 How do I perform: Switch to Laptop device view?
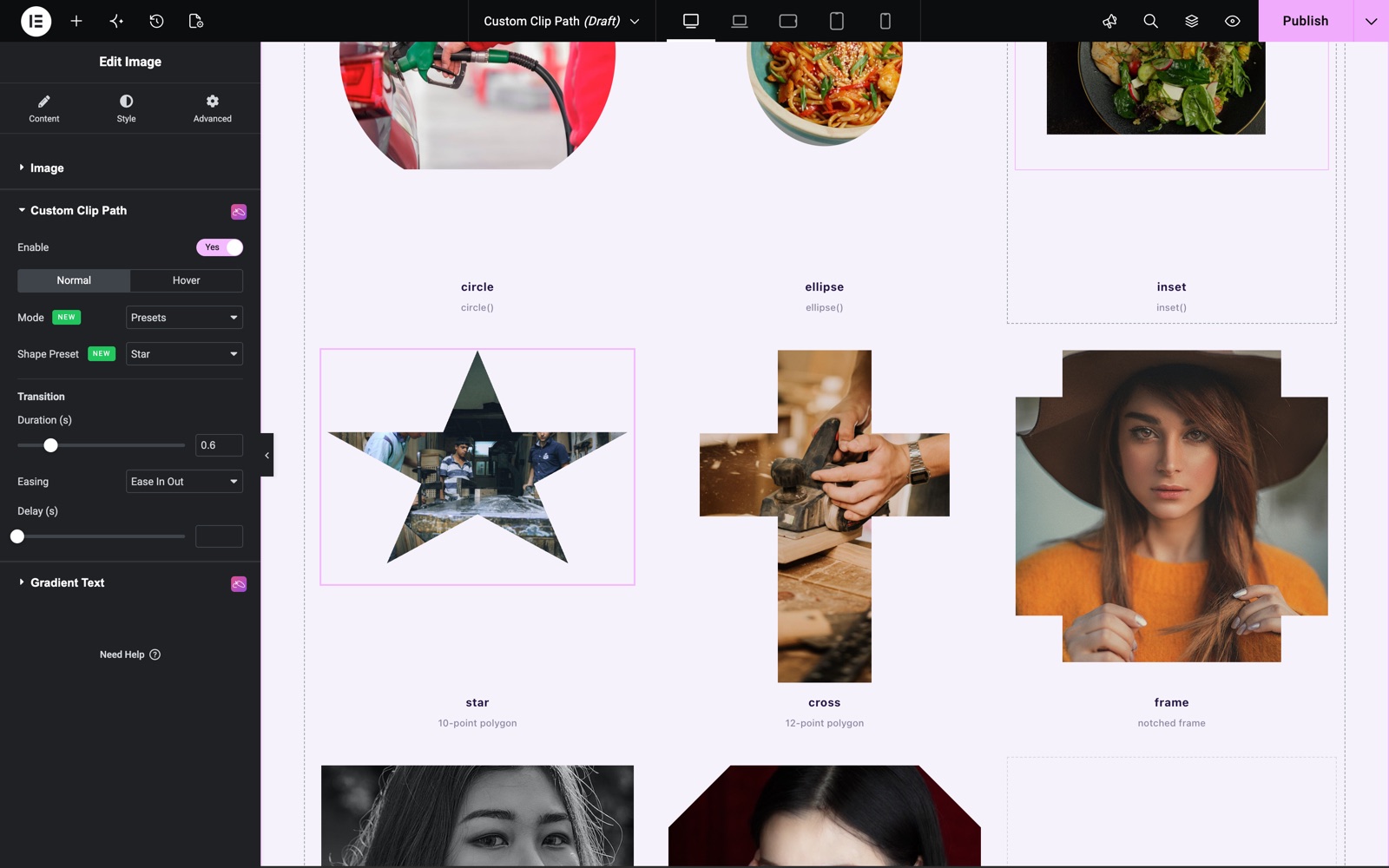[740, 21]
